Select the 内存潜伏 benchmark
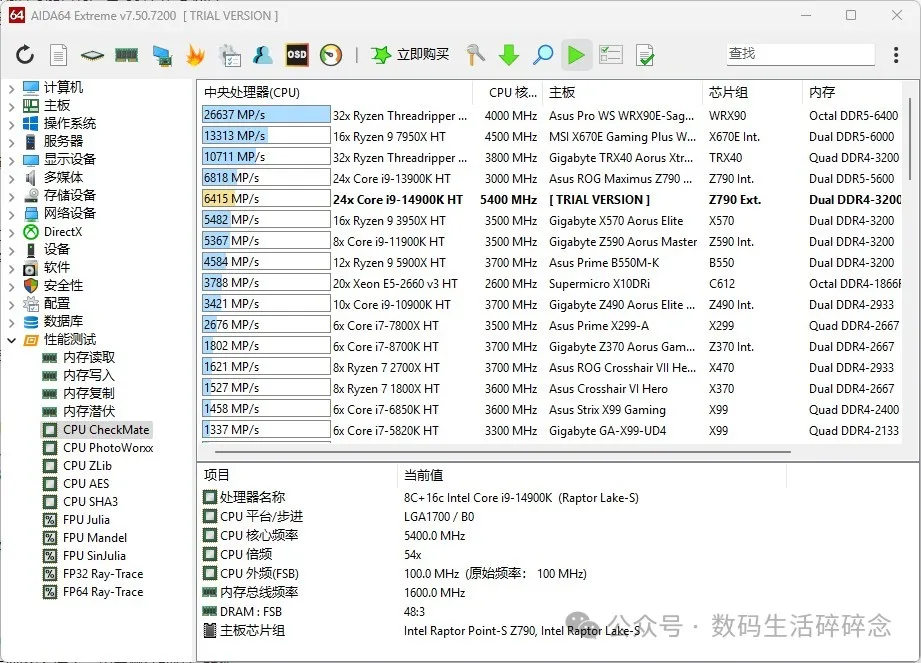 click(89, 412)
